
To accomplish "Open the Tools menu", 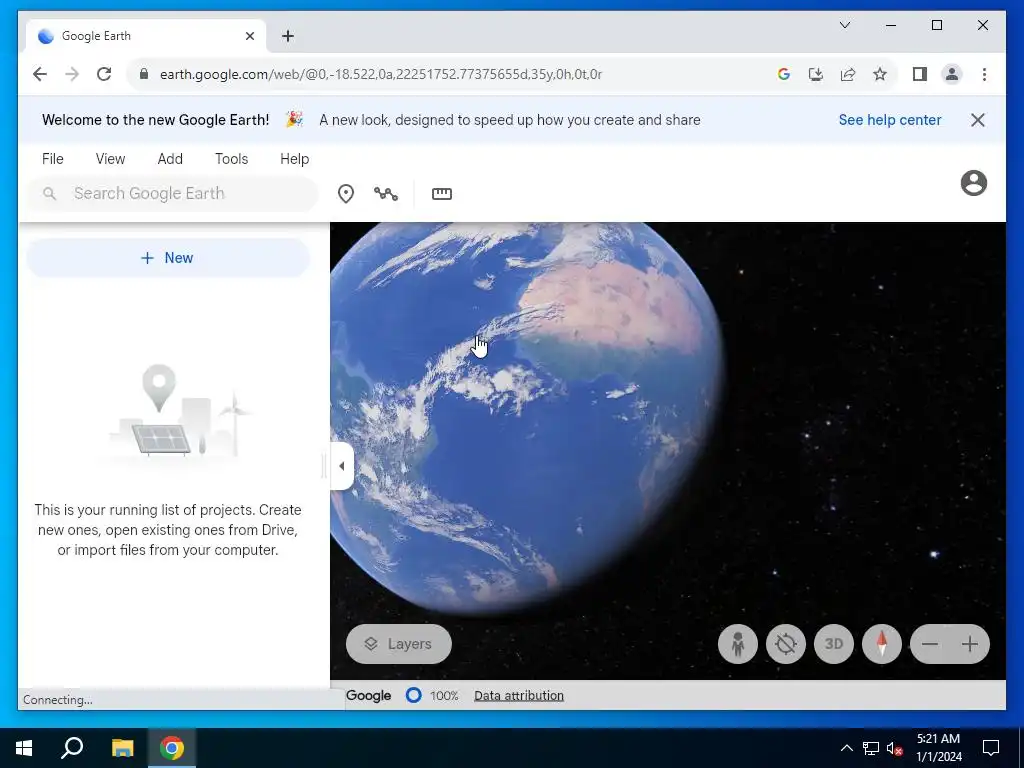I will click(232, 159).
